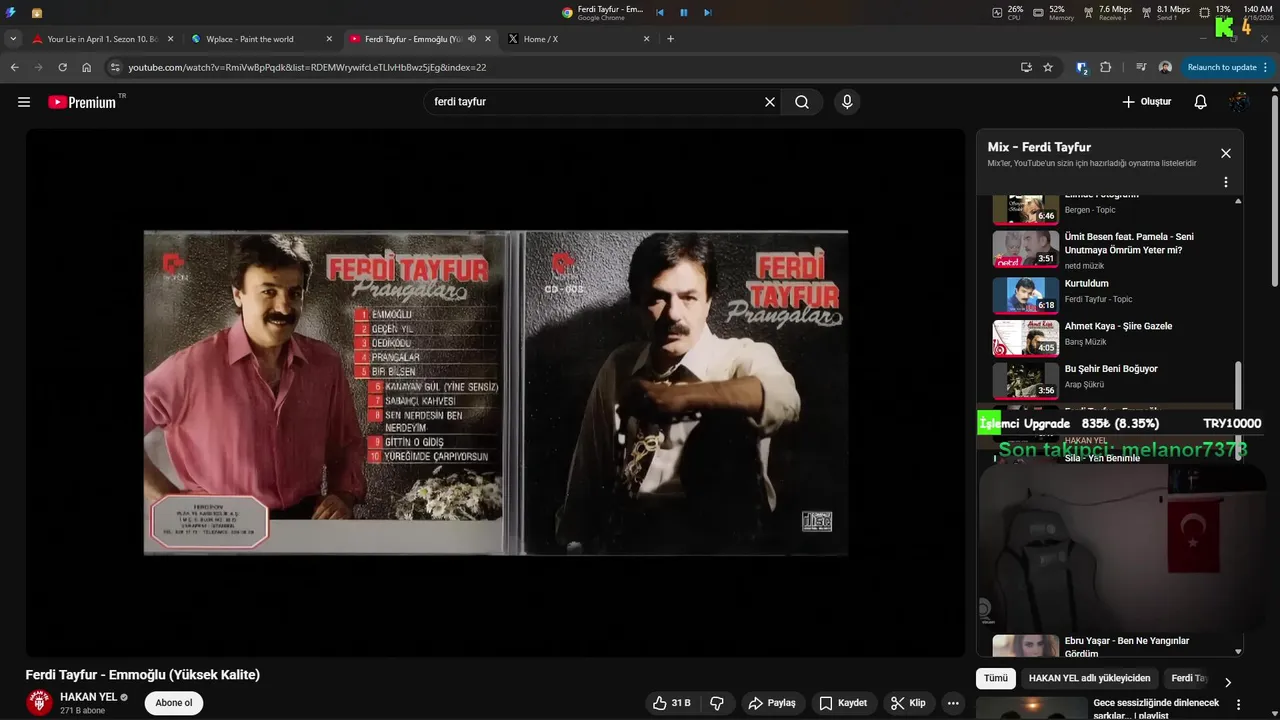The image size is (1280, 720).
Task: Open the YouTube notifications bell
Action: click(x=1201, y=102)
